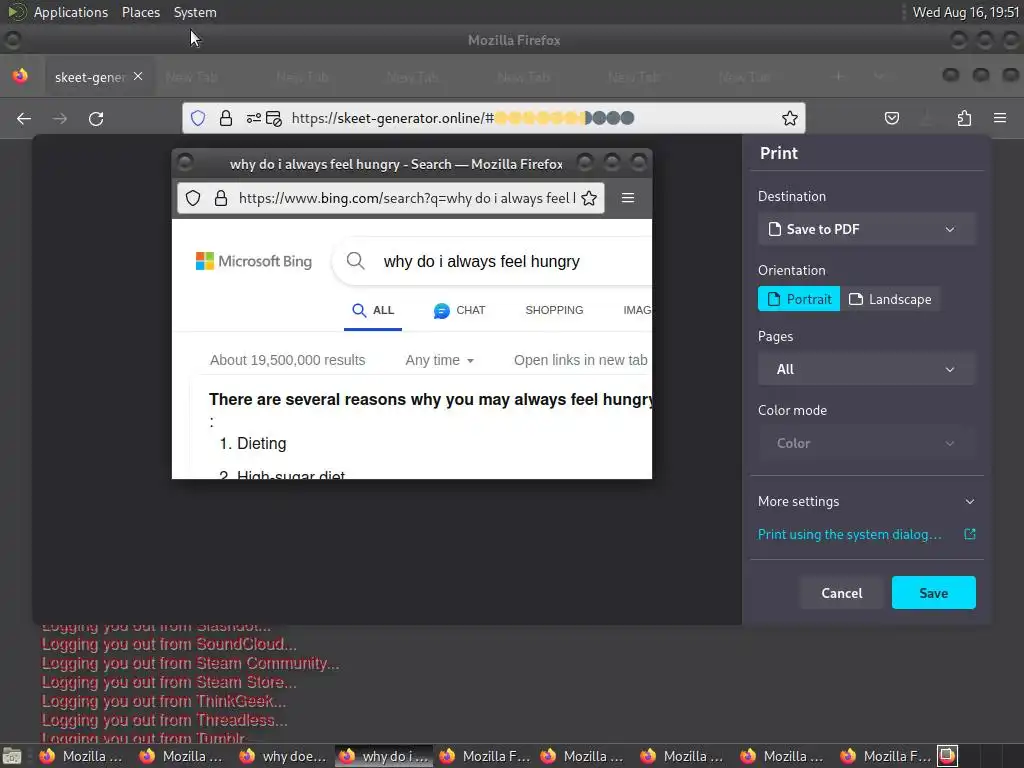Reload the page with refresh icon
This screenshot has width=1024, height=768.
(x=96, y=118)
